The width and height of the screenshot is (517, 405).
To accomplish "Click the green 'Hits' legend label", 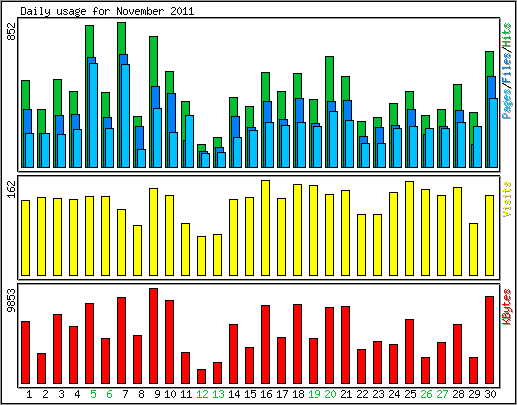I will point(507,35).
